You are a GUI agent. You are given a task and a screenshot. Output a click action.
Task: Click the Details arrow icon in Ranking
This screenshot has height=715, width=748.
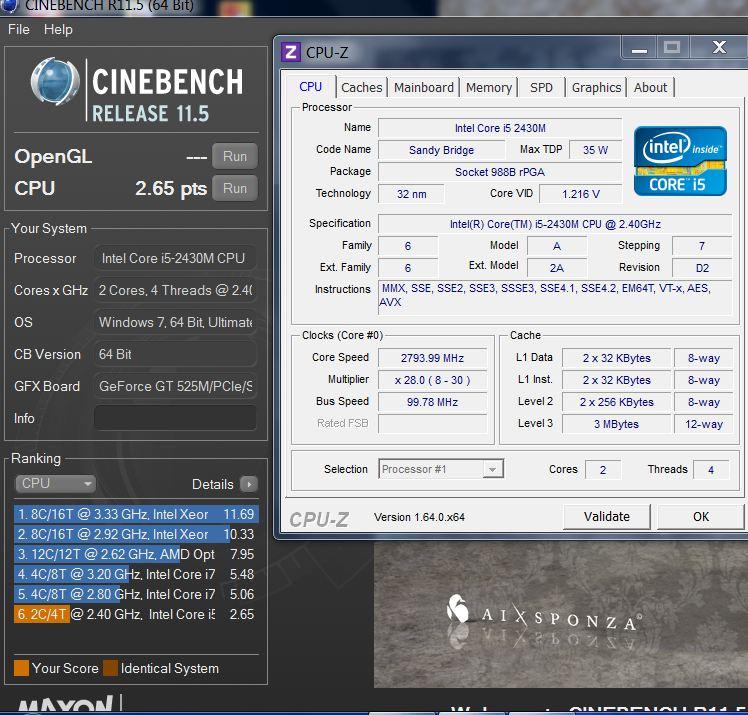pyautogui.click(x=249, y=484)
